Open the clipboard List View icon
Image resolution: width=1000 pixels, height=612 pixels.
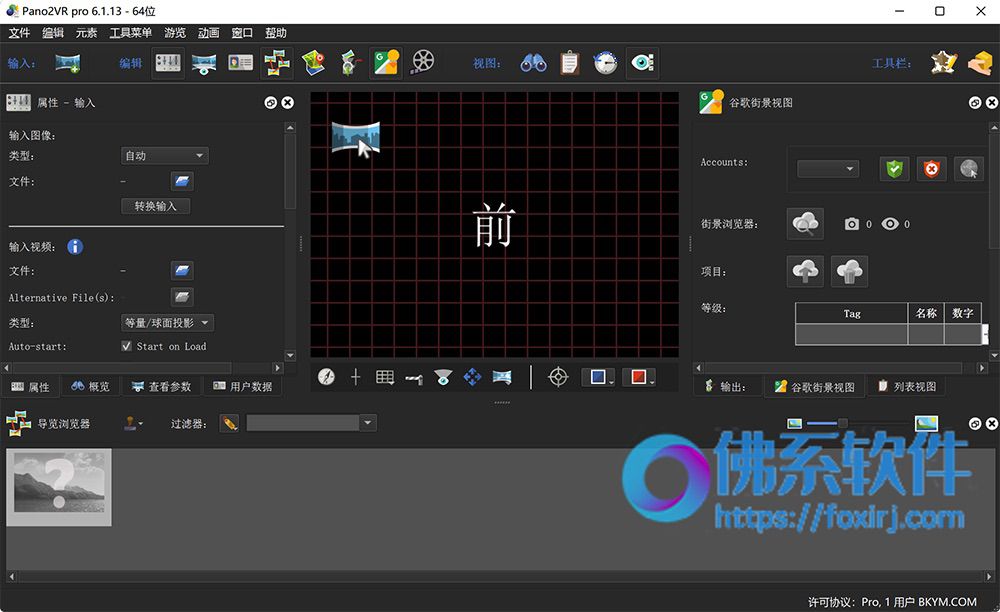click(570, 63)
